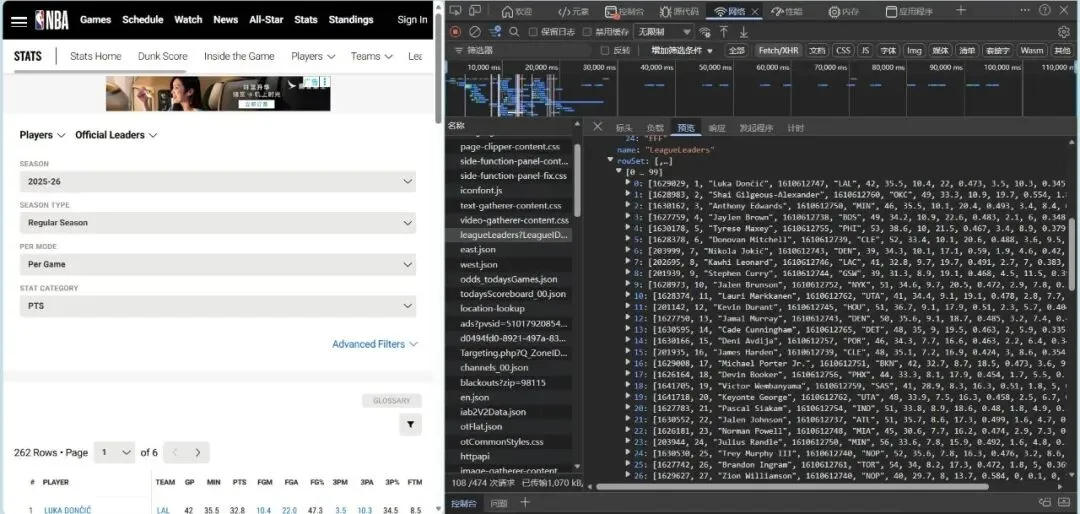Go to previous page arrow in stats table
1080x514 pixels.
(x=175, y=453)
